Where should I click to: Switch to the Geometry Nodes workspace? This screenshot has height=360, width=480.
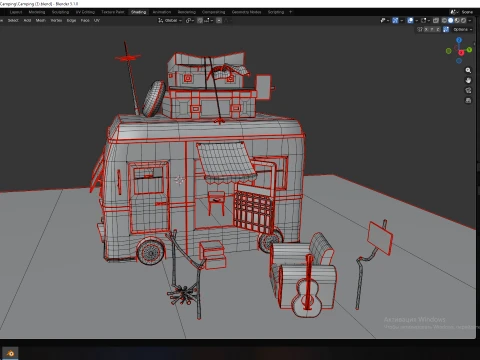[246, 12]
